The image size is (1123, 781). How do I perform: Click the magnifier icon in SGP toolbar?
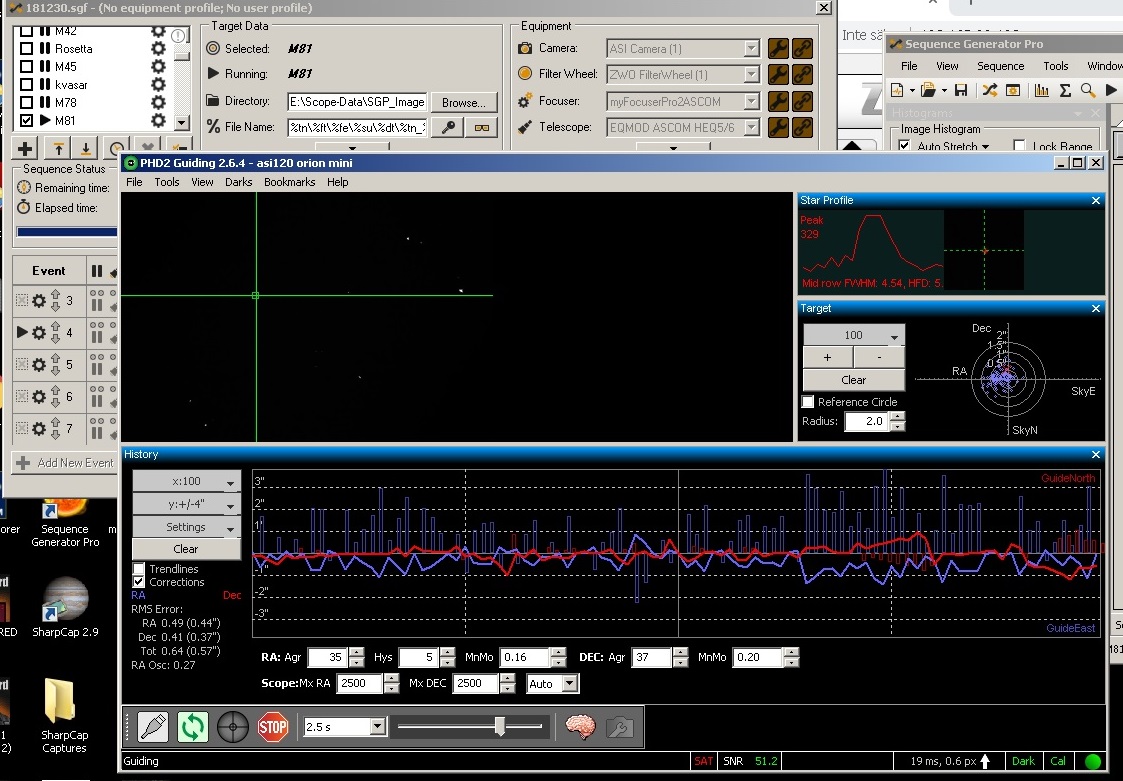[x=1088, y=90]
